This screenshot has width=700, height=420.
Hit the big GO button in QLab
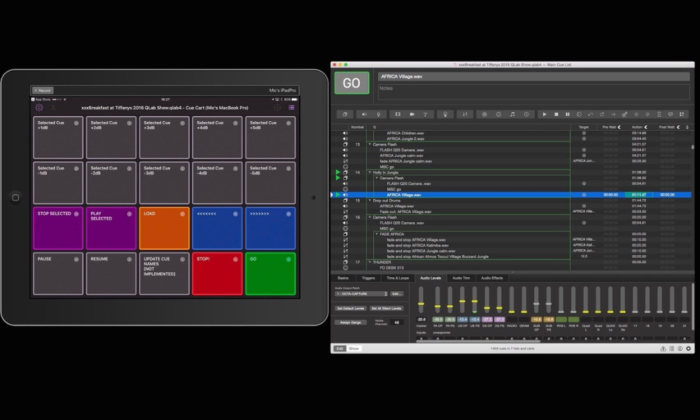click(x=352, y=83)
